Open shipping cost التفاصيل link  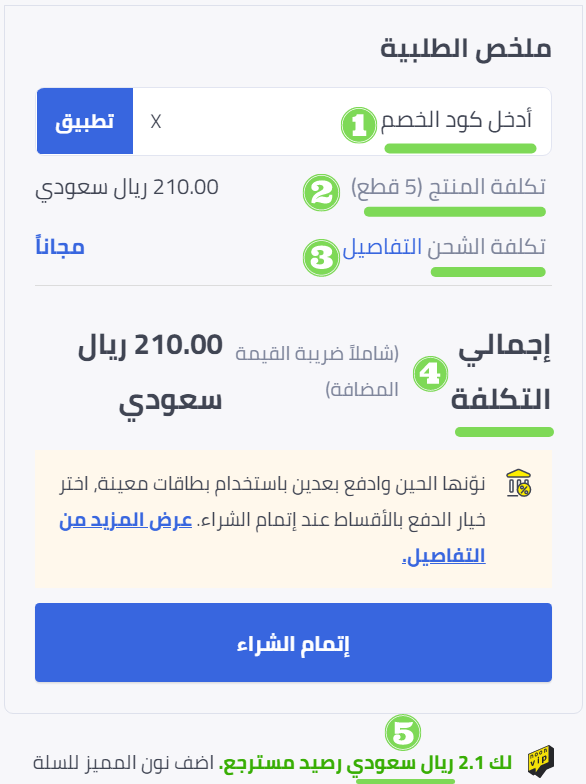pos(382,247)
